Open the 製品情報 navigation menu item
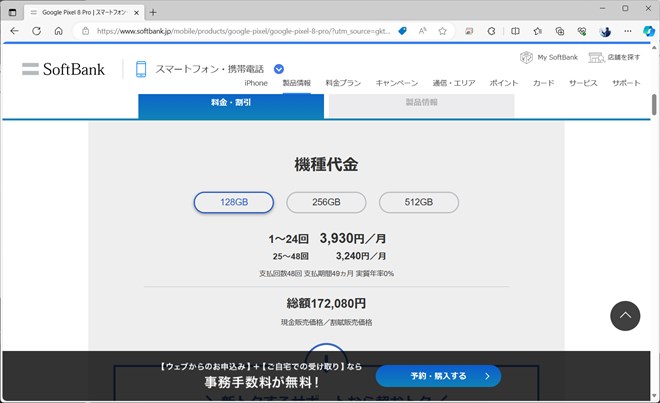The height and width of the screenshot is (403, 660). [297, 83]
